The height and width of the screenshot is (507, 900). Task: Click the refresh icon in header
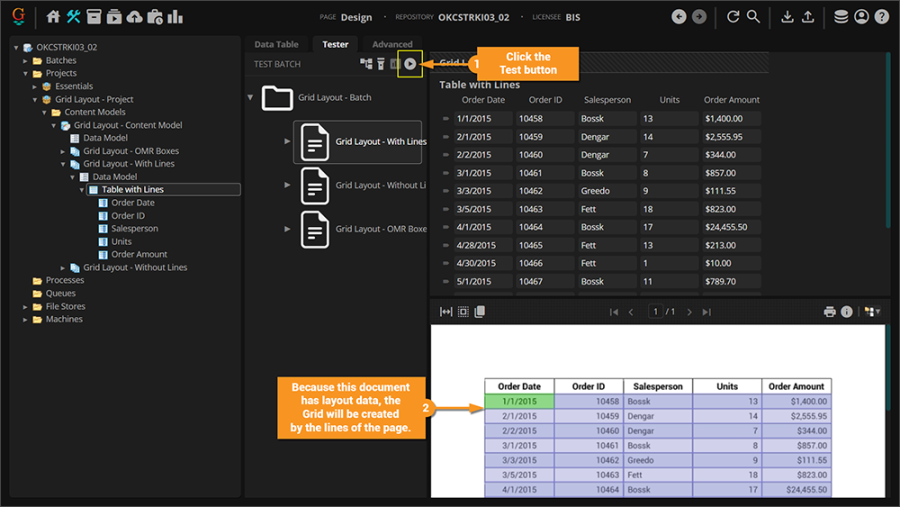click(x=733, y=17)
